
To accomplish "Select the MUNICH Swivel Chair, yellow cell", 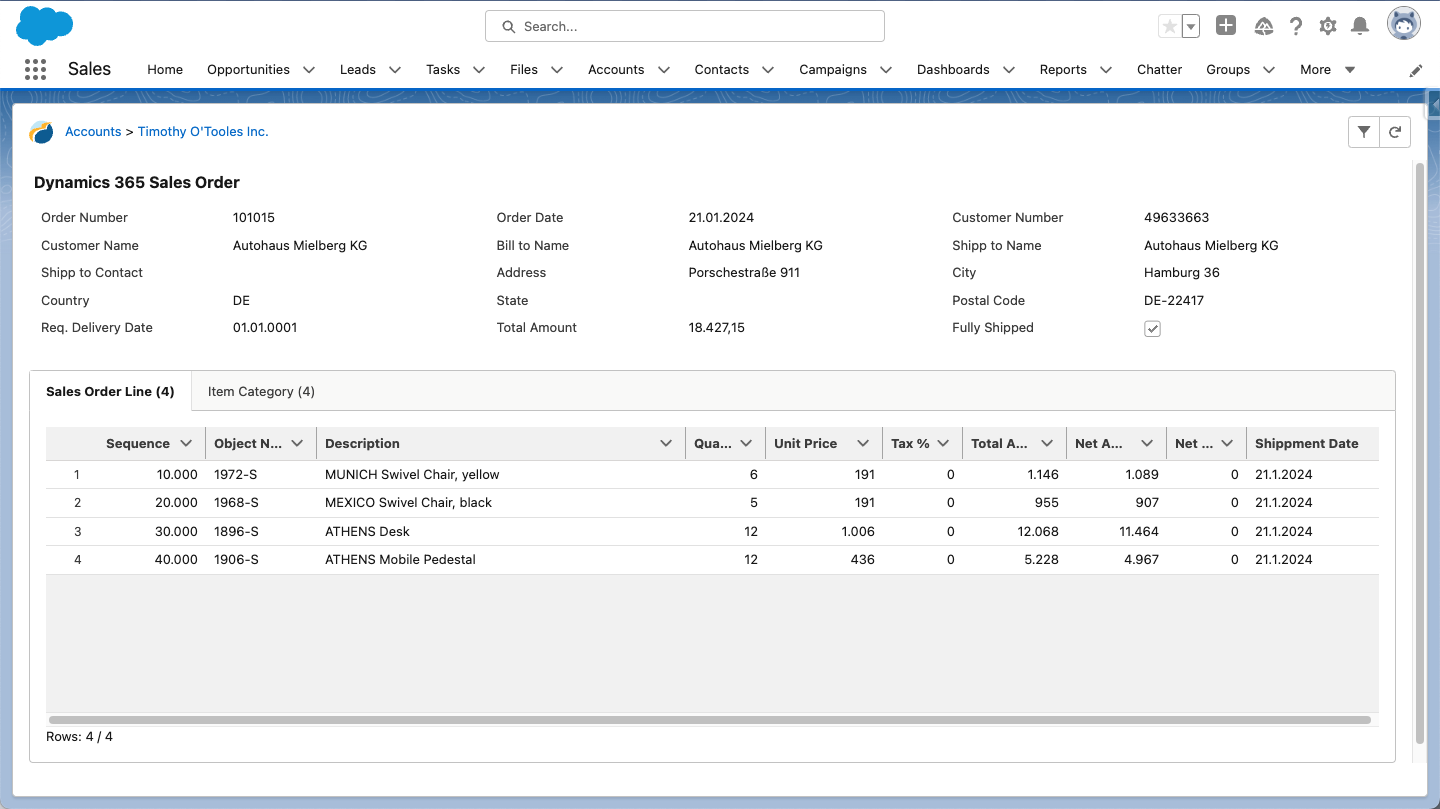I will click(500, 475).
